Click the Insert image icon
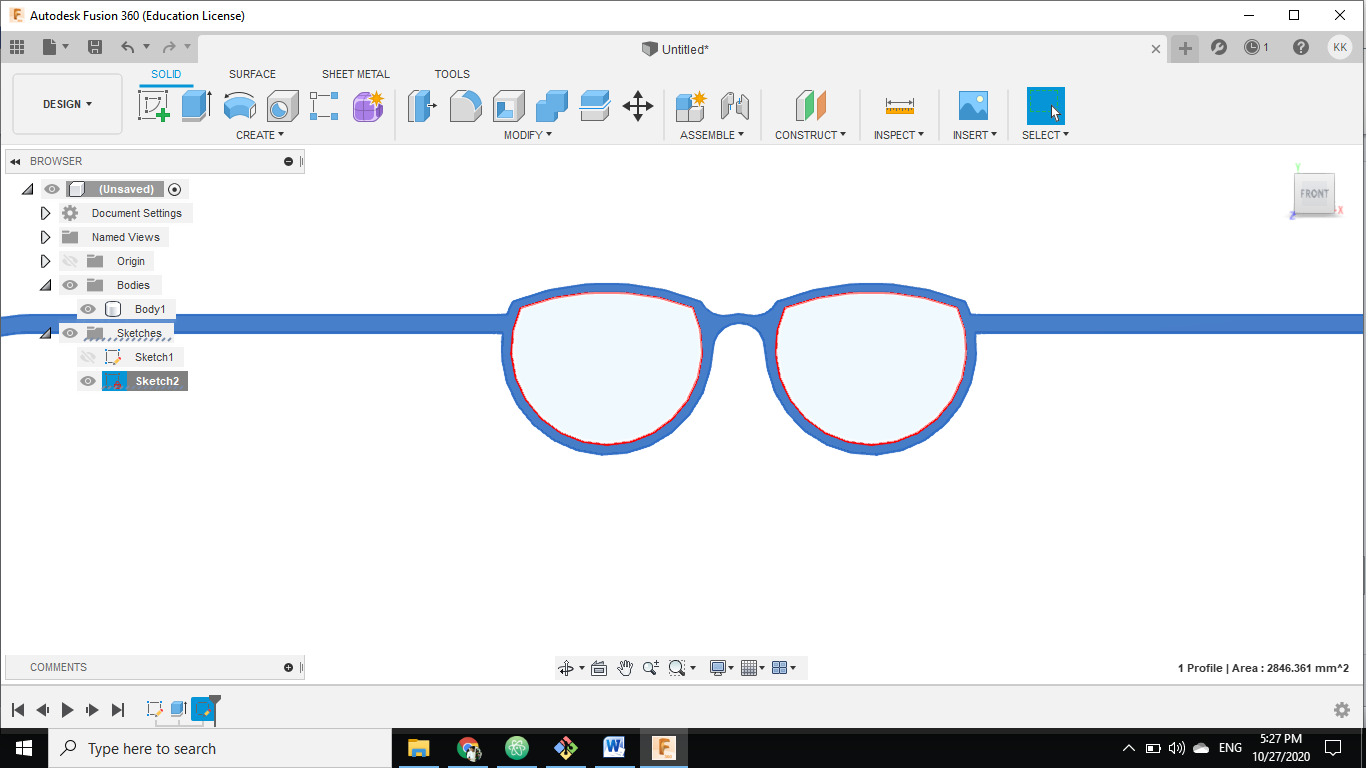Image resolution: width=1366 pixels, height=768 pixels. 973,105
